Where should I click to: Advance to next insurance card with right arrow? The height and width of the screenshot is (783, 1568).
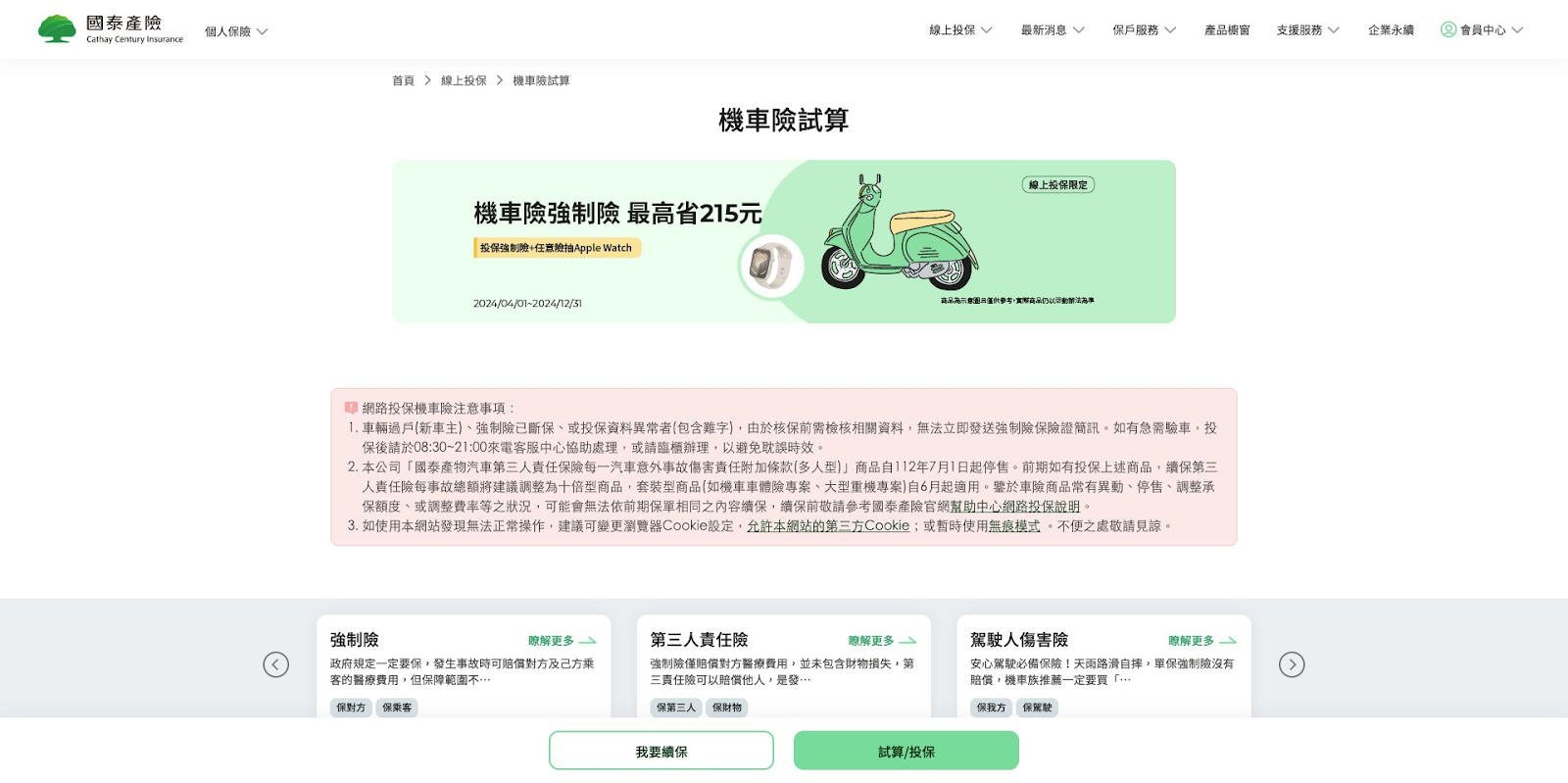pyautogui.click(x=1292, y=664)
